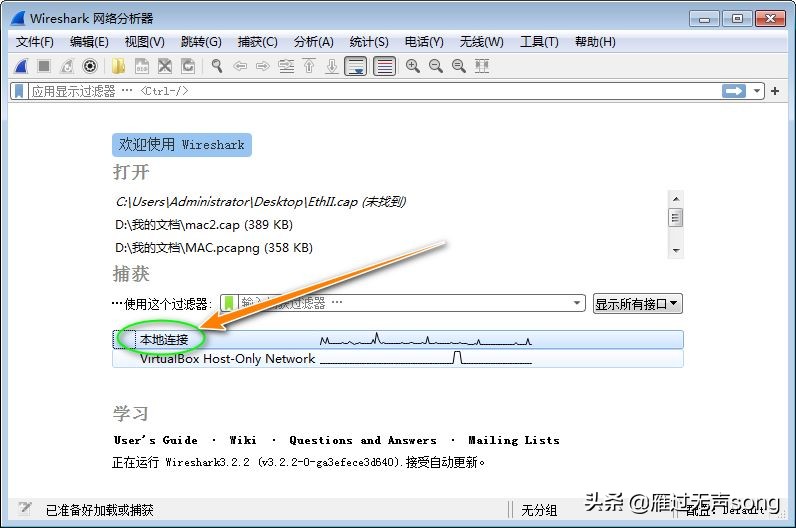
Task: Open the User's Guide link
Action: (155, 440)
